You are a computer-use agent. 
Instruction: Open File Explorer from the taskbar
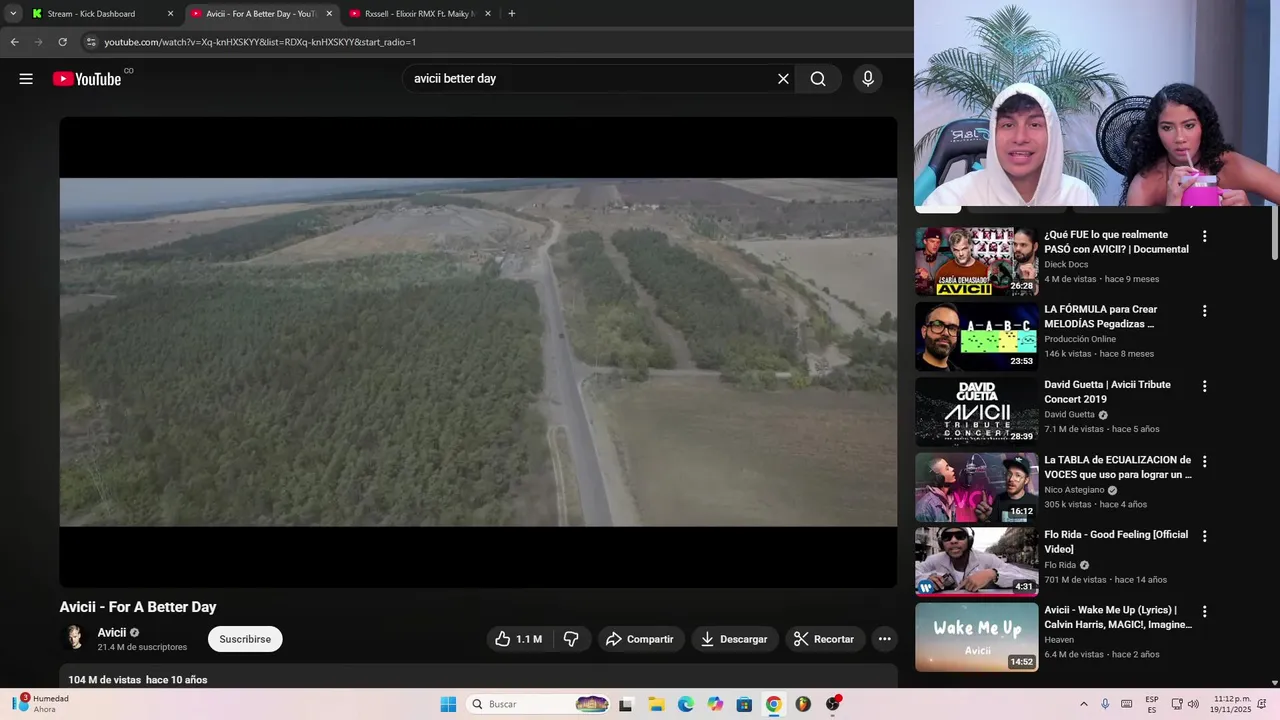coord(656,704)
